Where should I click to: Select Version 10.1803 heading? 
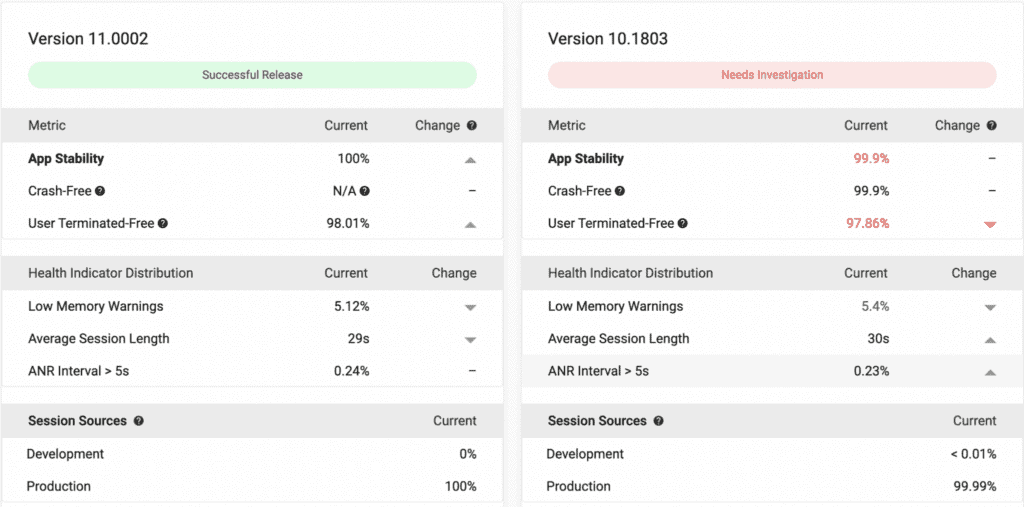tap(607, 39)
